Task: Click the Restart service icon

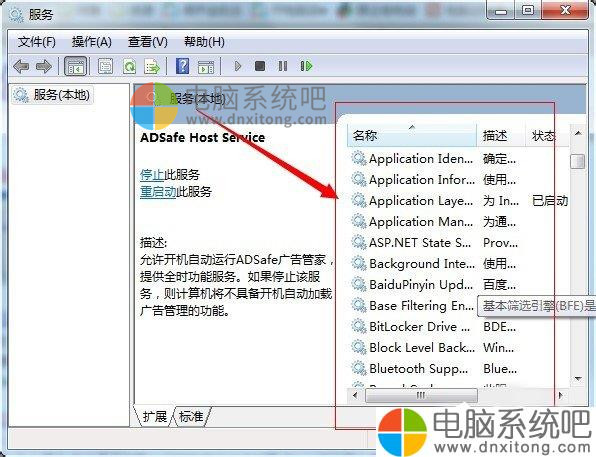Action: tap(306, 66)
